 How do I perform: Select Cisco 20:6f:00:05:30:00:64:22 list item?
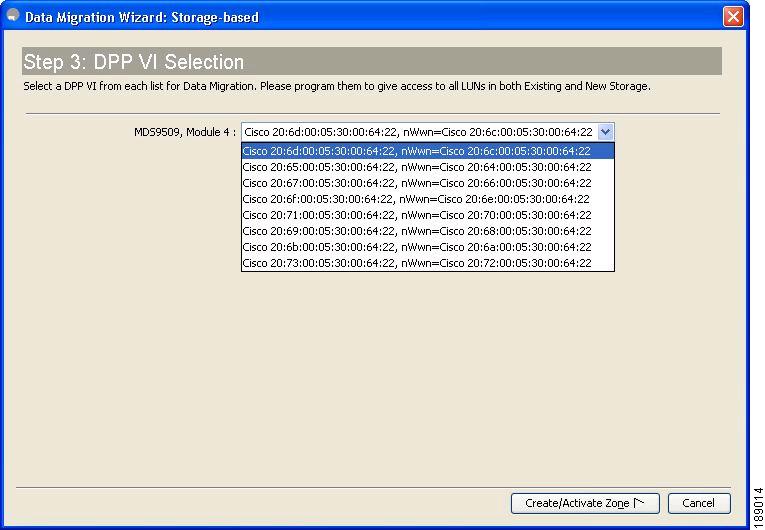tap(428, 199)
